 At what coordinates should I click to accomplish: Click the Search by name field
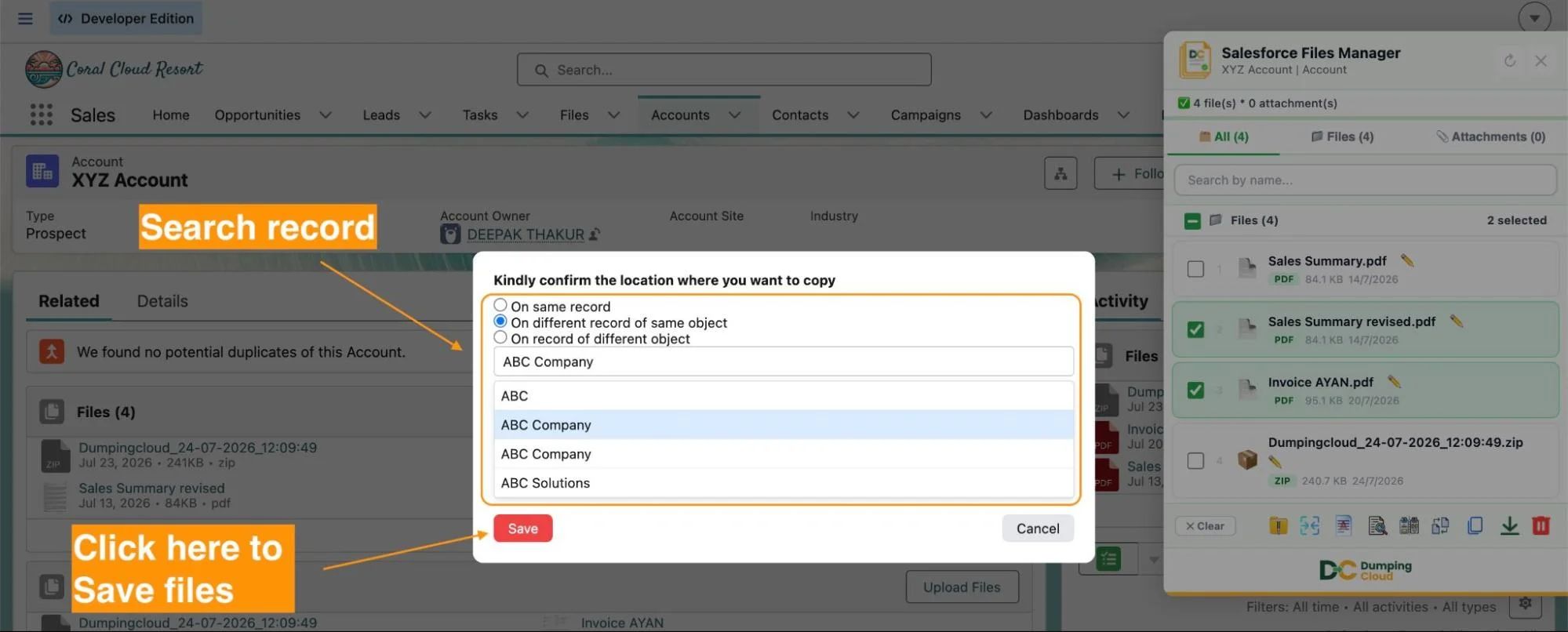coord(1365,180)
